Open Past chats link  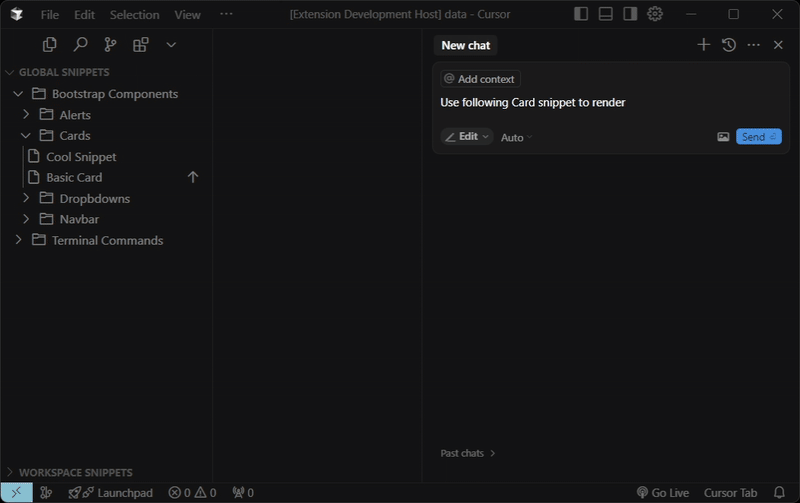468,453
